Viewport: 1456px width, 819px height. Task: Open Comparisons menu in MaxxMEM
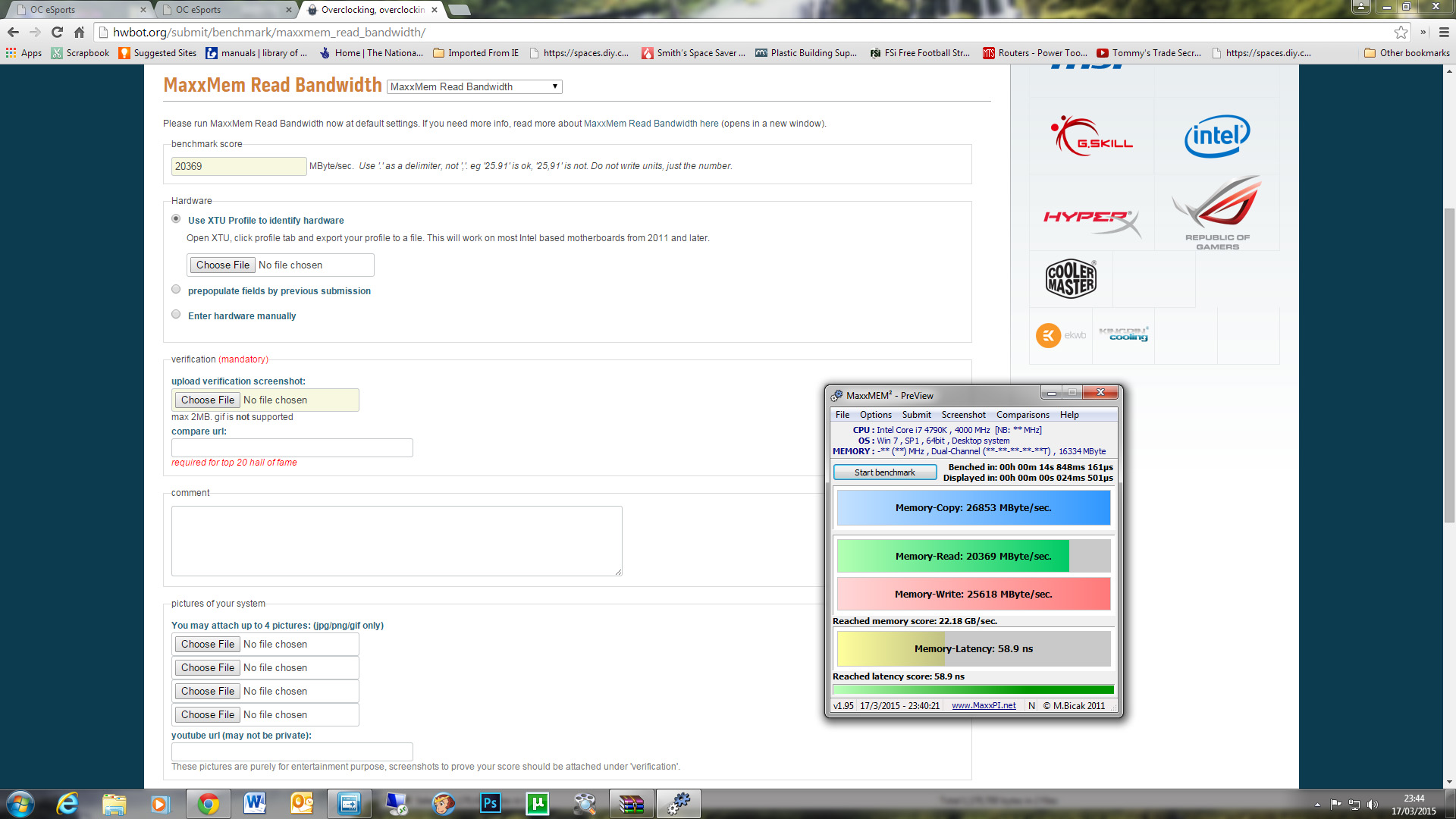pos(1022,415)
